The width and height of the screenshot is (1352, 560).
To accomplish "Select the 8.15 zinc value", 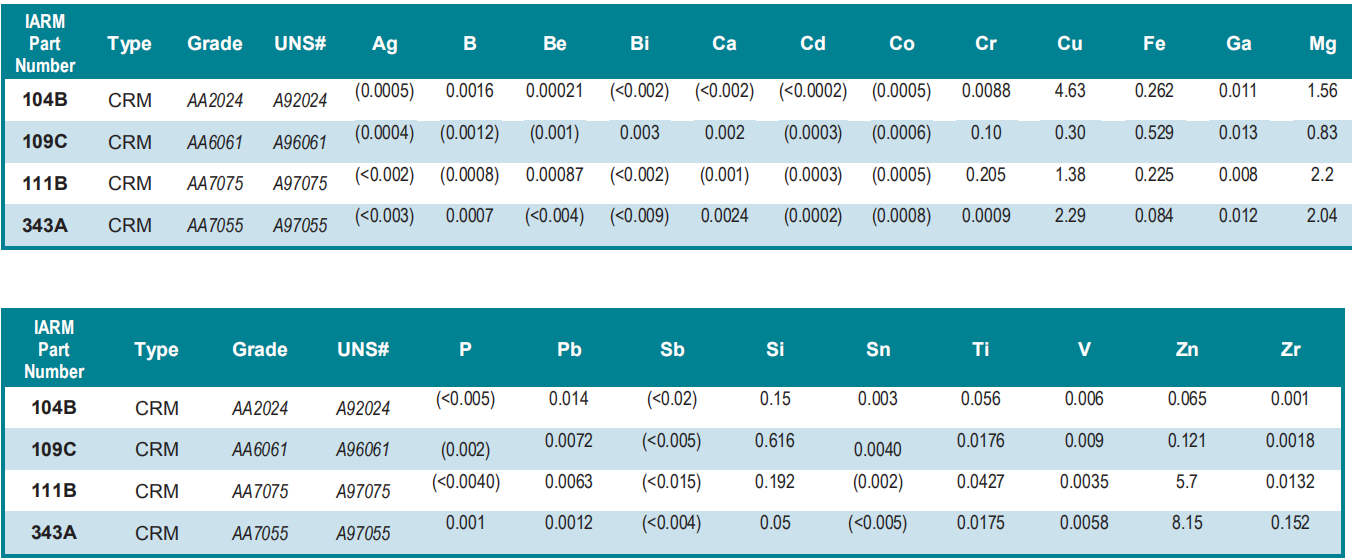I will [x=1187, y=523].
